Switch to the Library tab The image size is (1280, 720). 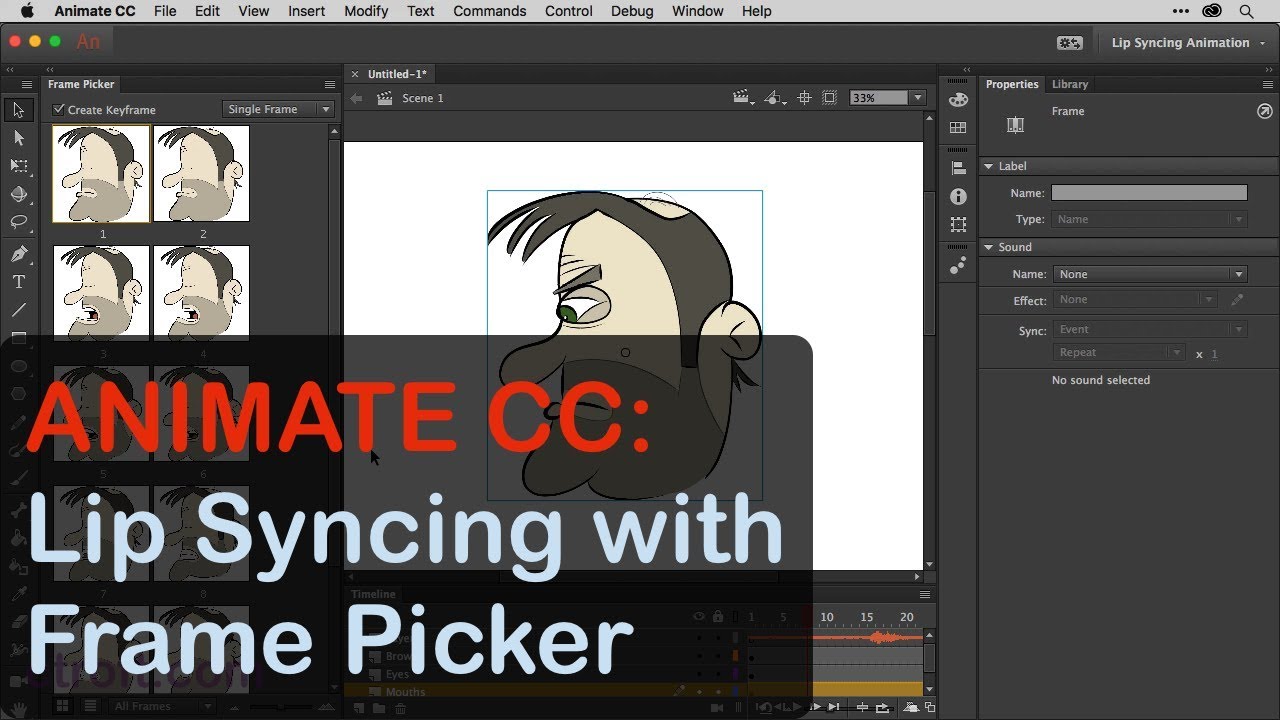point(1069,85)
